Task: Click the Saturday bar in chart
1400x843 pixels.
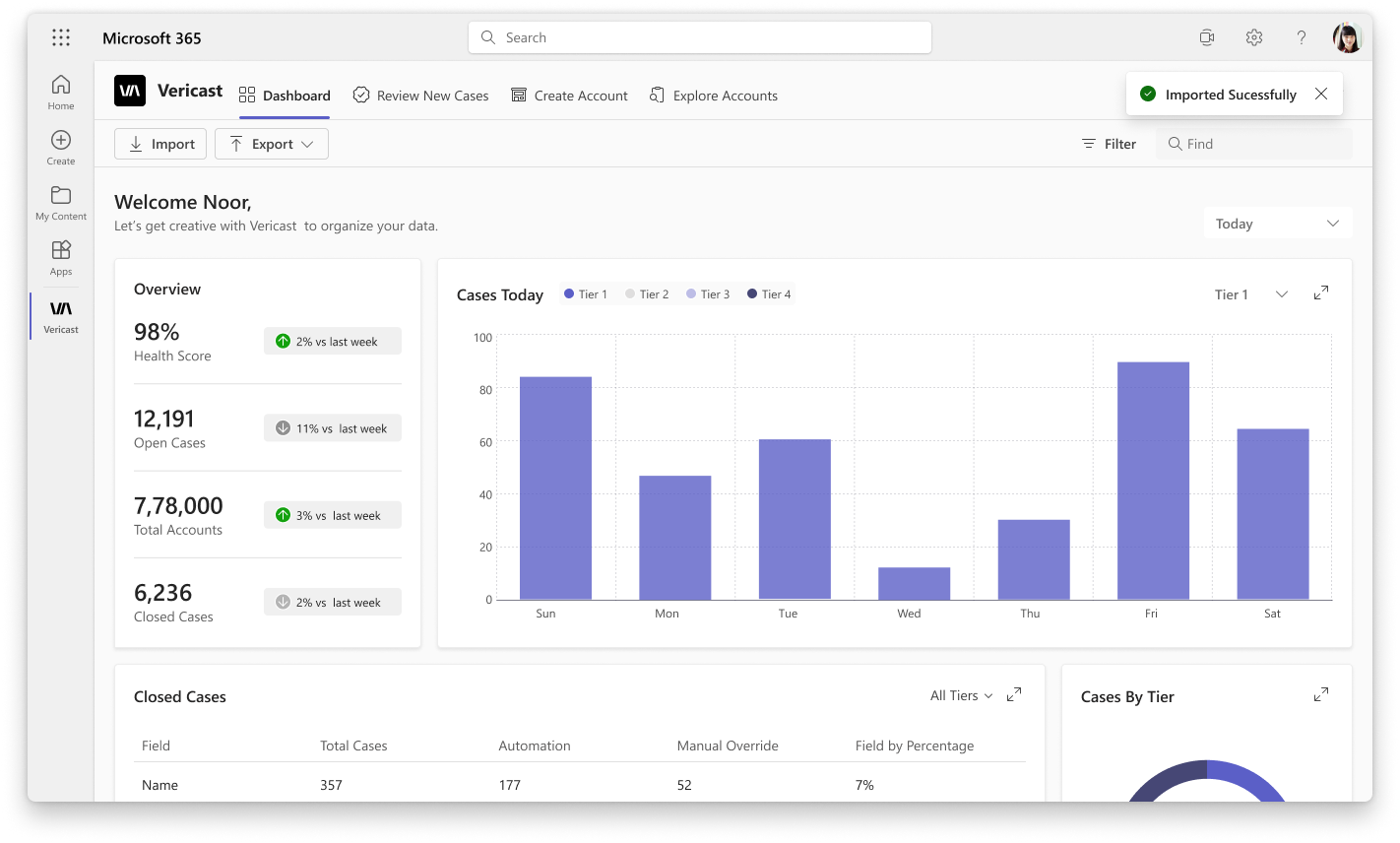Action: coord(1273,514)
